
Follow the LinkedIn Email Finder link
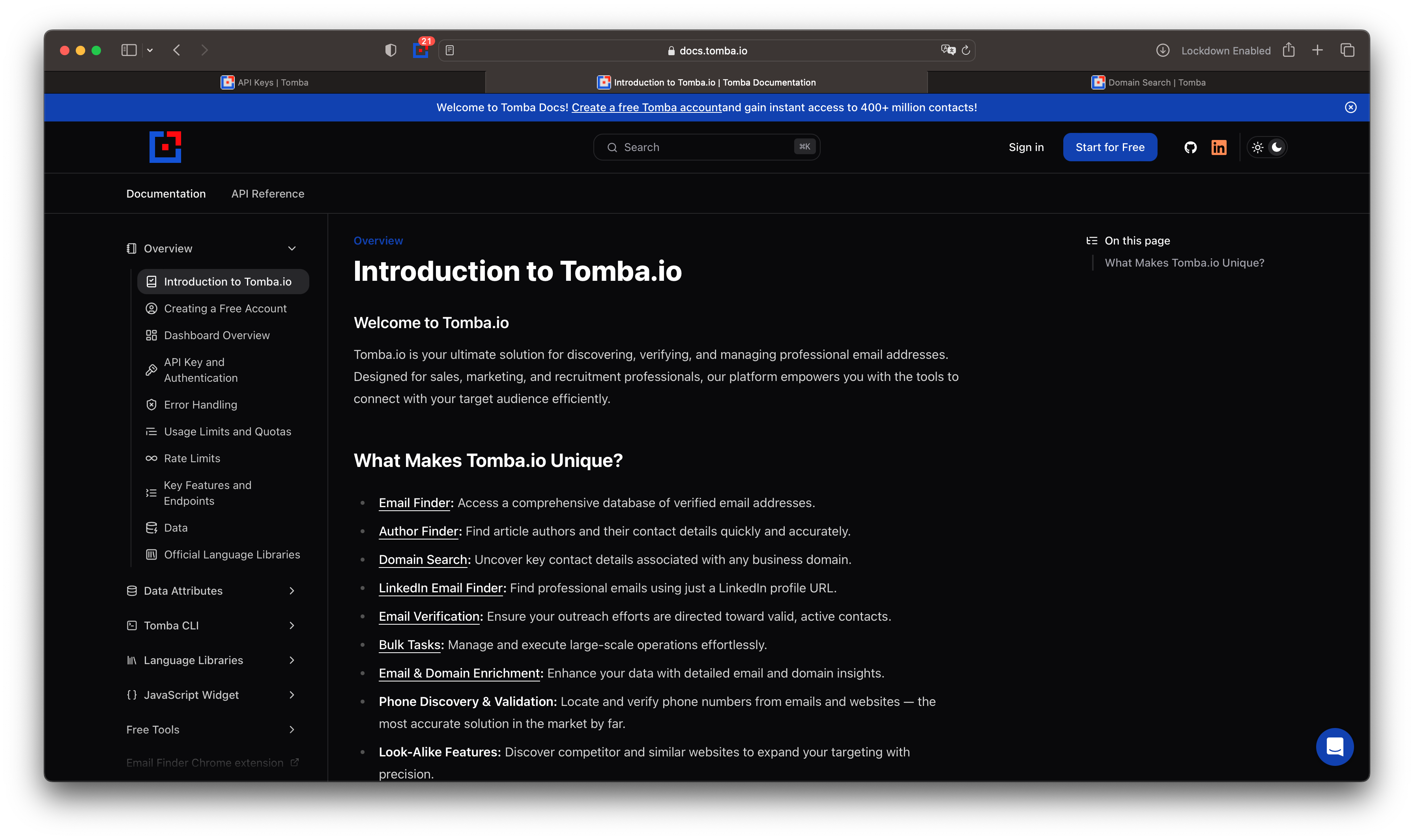click(x=441, y=588)
